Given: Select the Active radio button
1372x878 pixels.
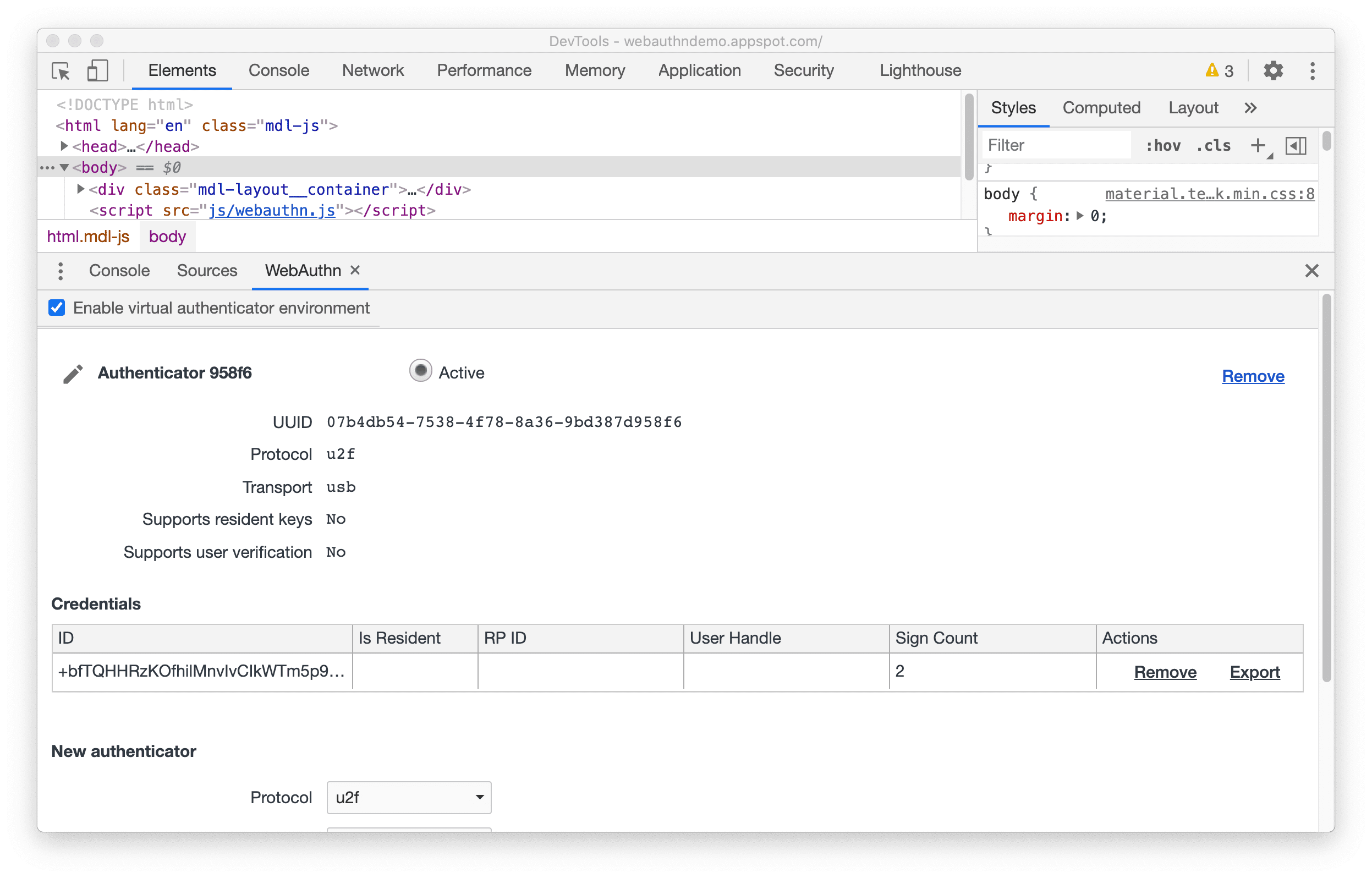Looking at the screenshot, I should (419, 373).
